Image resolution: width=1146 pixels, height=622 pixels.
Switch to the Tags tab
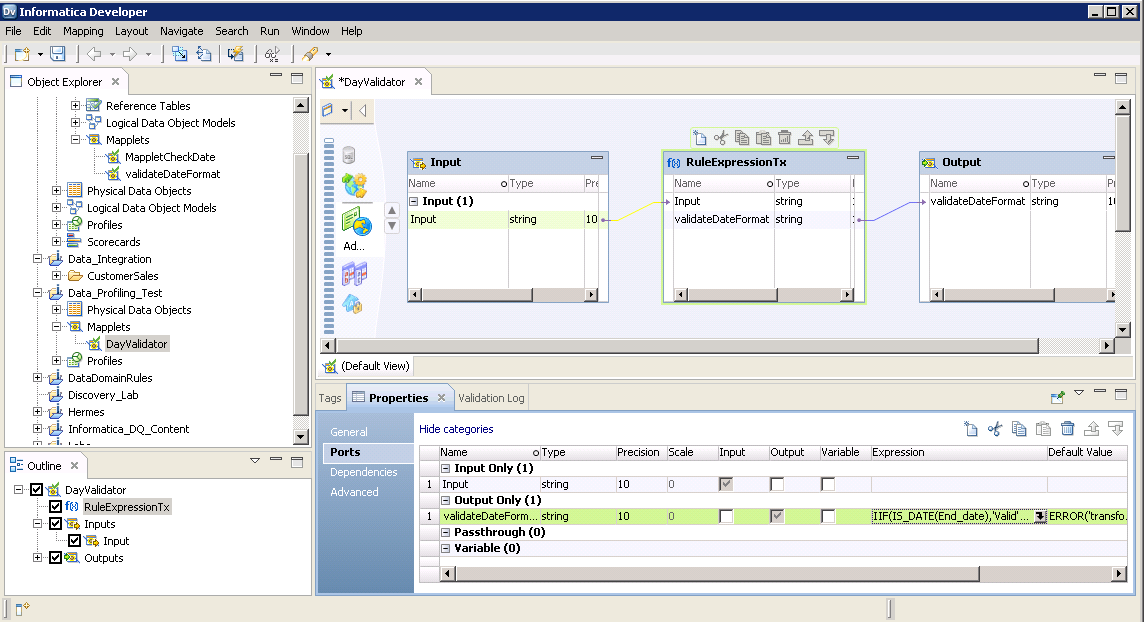pyautogui.click(x=330, y=398)
